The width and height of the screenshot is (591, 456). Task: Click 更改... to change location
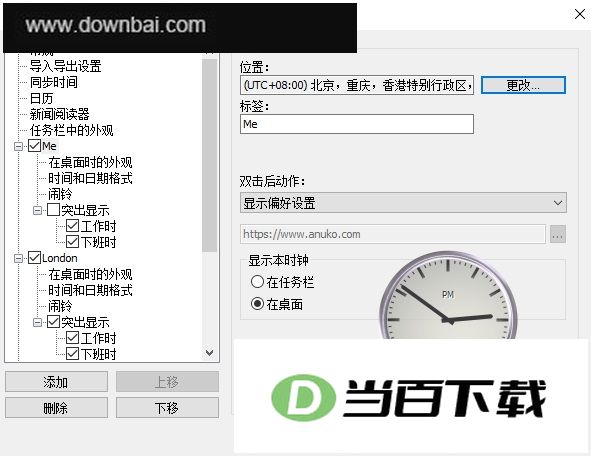pyautogui.click(x=523, y=86)
